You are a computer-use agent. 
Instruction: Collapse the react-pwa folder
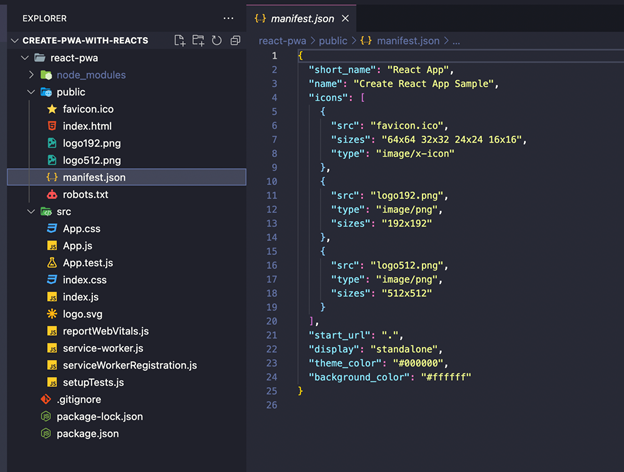click(x=25, y=58)
